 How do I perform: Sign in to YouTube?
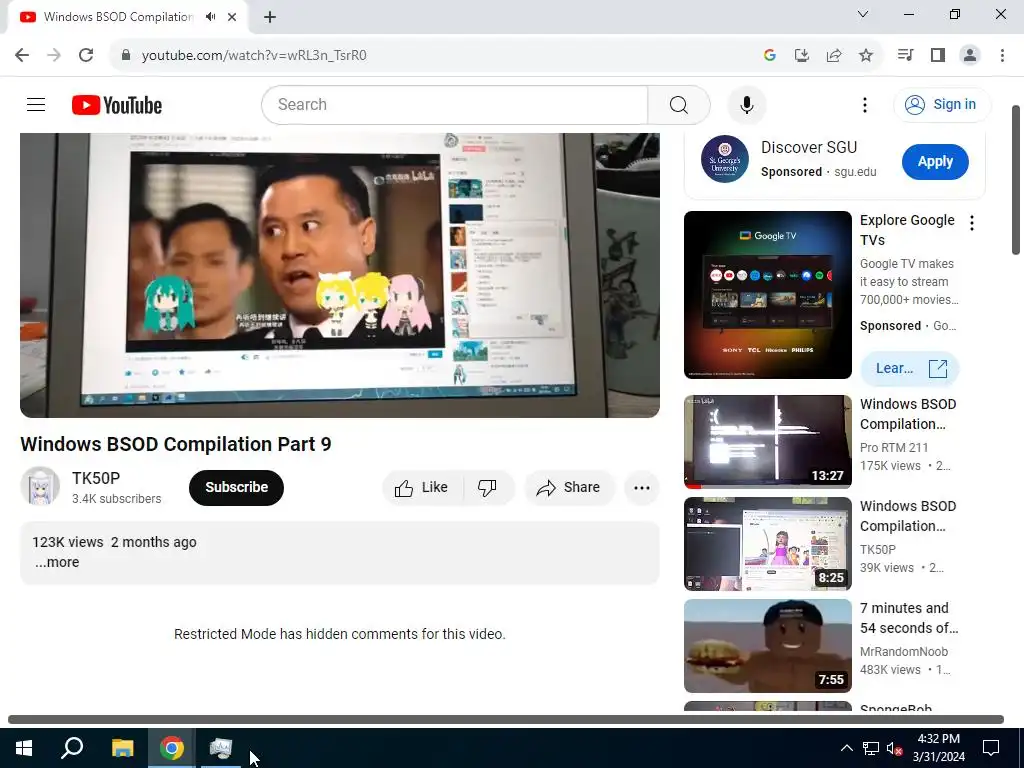942,104
